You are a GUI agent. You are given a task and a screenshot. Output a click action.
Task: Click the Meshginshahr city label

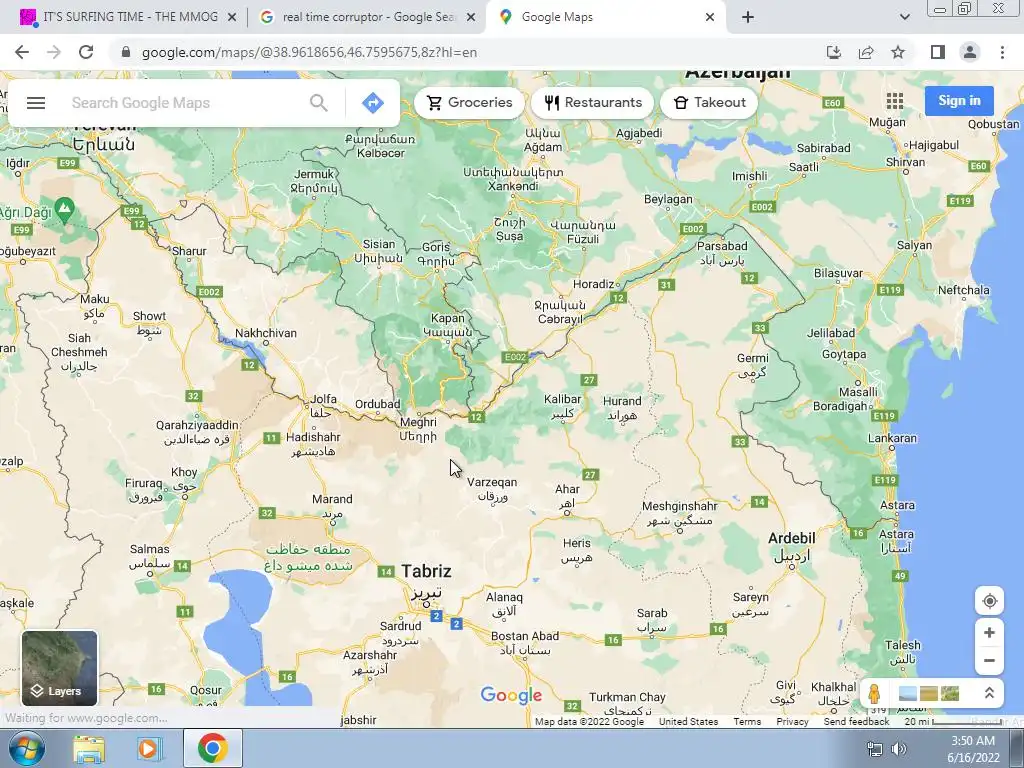click(x=680, y=506)
